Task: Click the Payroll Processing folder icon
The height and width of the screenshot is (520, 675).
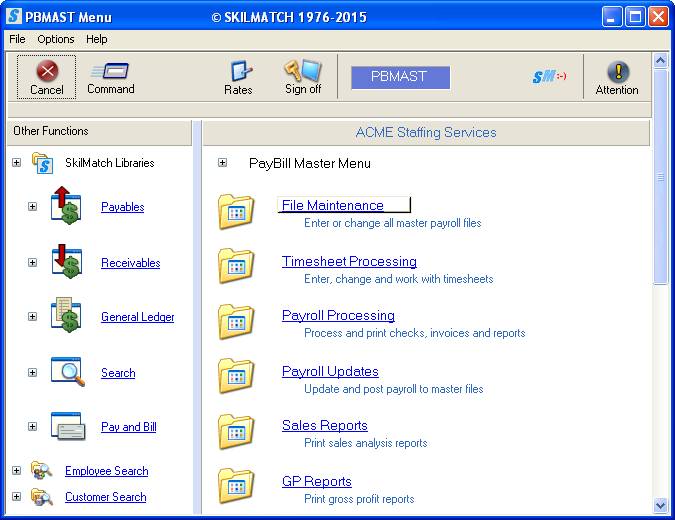Action: tap(236, 322)
